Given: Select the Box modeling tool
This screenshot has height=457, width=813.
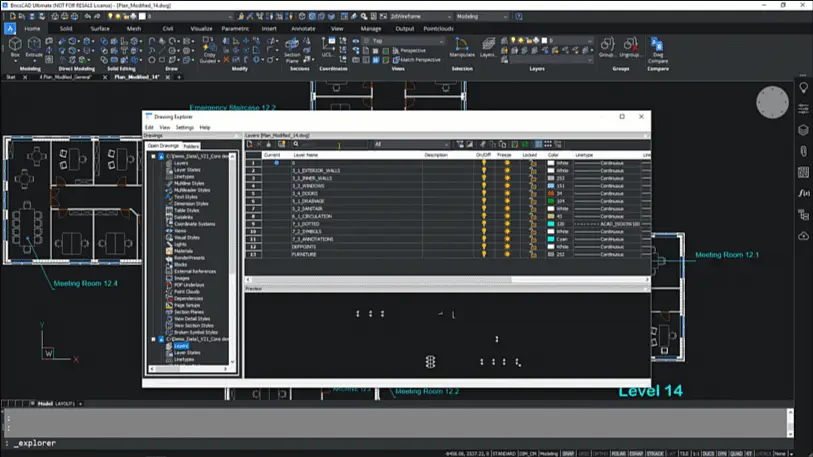Looking at the screenshot, I should click(15, 47).
